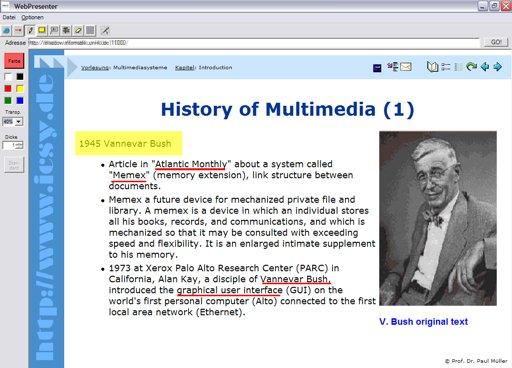Click the Dicke thickness spinner field
Viewport: 512px width, 368px height.
coord(13,145)
